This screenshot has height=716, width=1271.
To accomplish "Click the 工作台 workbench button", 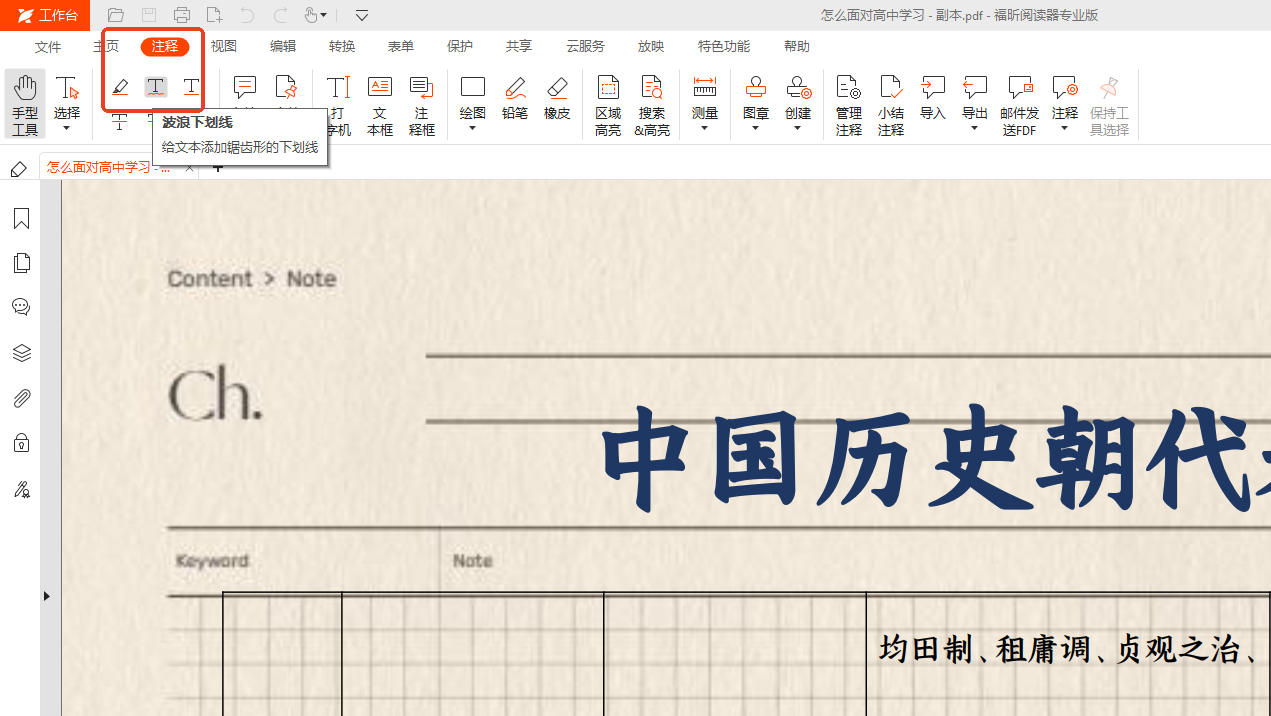I will click(x=46, y=15).
